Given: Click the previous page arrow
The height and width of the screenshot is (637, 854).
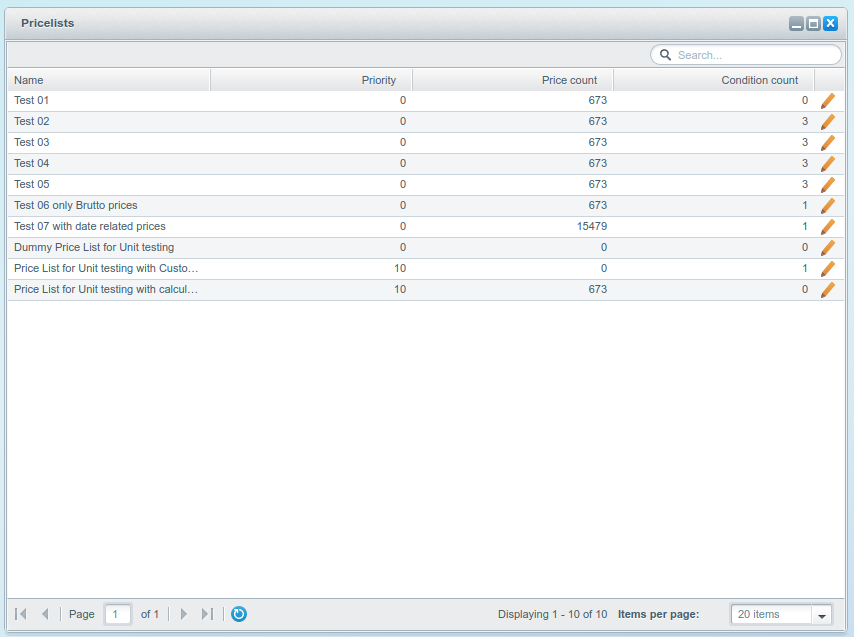Looking at the screenshot, I should point(45,614).
